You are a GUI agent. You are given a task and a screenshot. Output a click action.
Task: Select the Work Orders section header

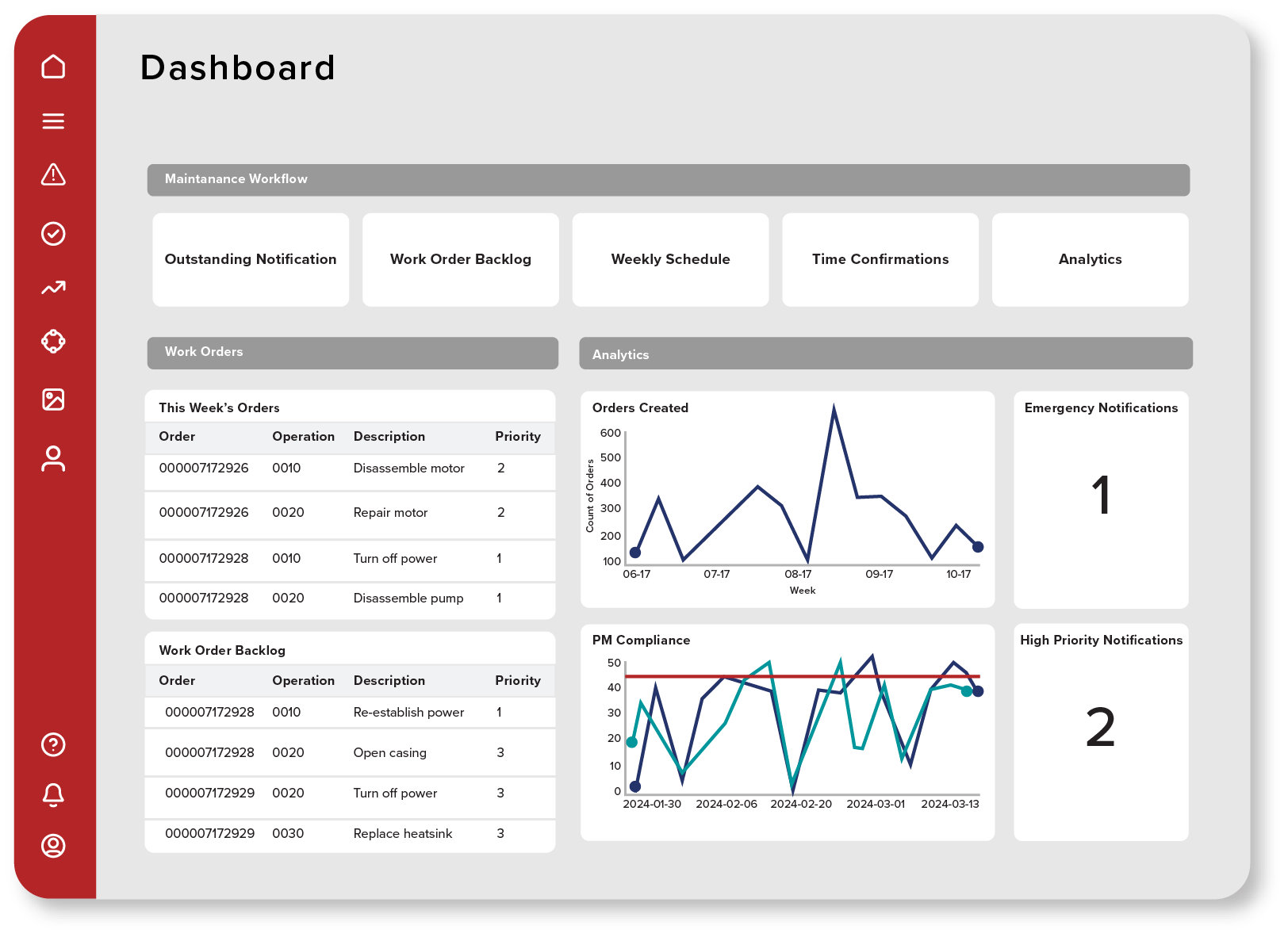click(352, 352)
